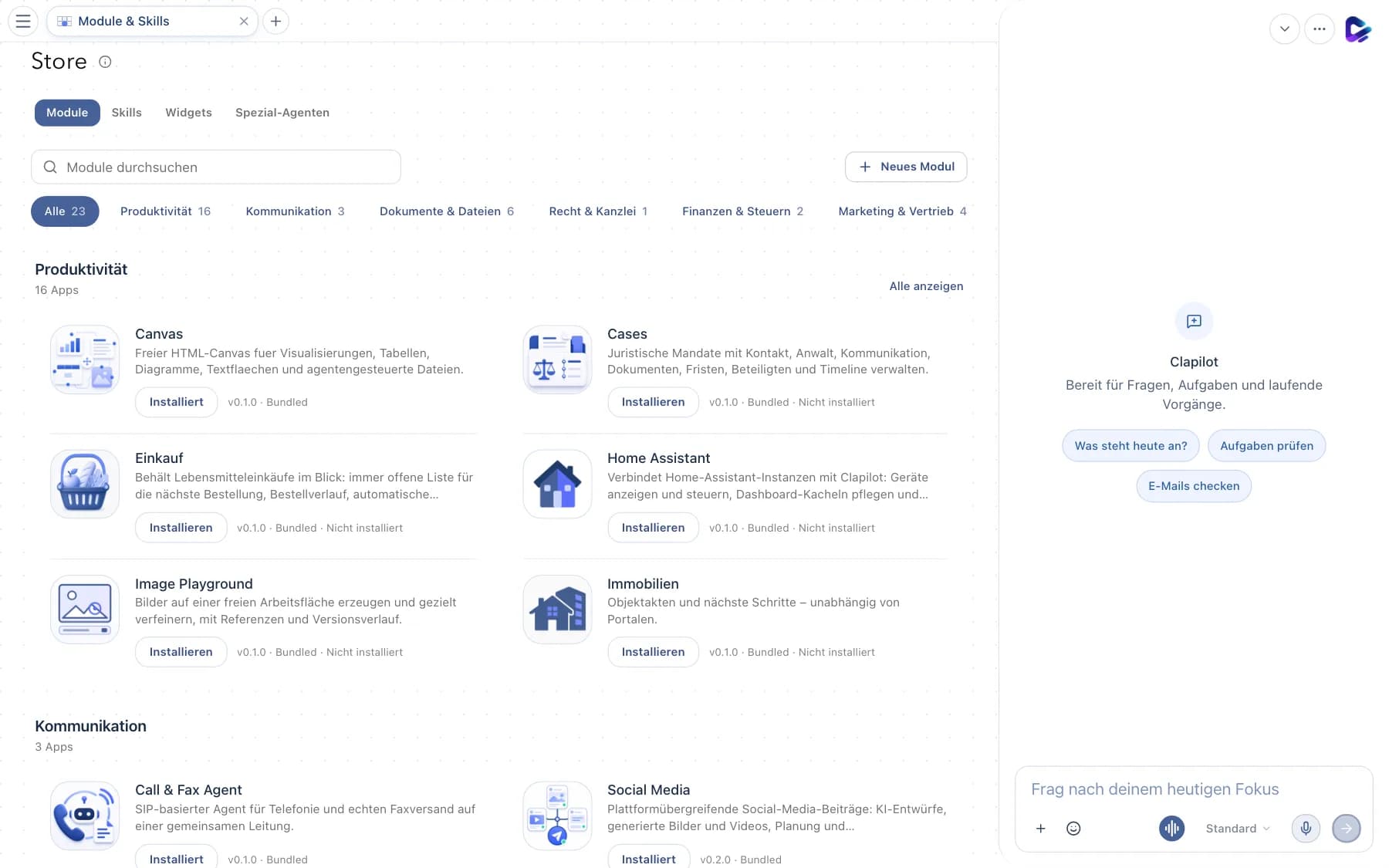Open the Image Playground title

click(194, 584)
